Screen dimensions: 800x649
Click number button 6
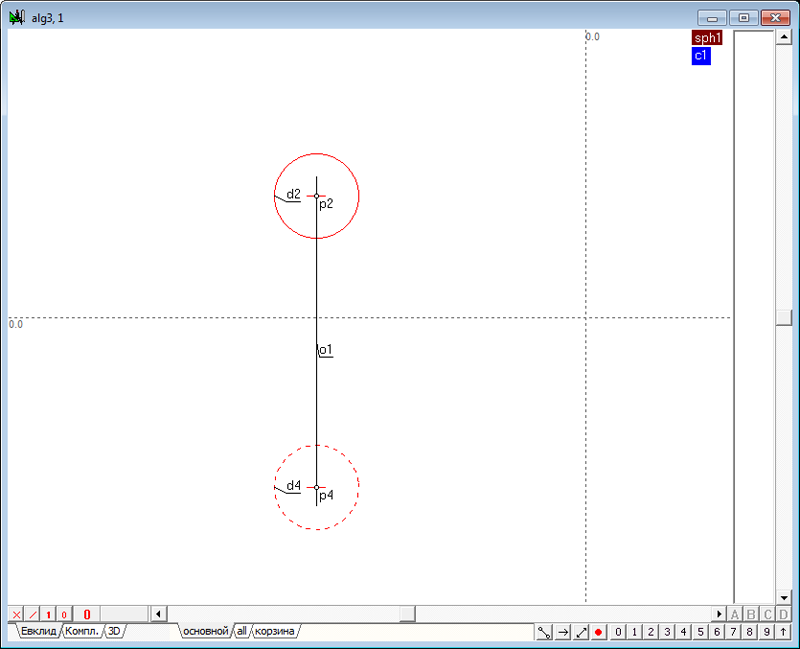pos(717,632)
